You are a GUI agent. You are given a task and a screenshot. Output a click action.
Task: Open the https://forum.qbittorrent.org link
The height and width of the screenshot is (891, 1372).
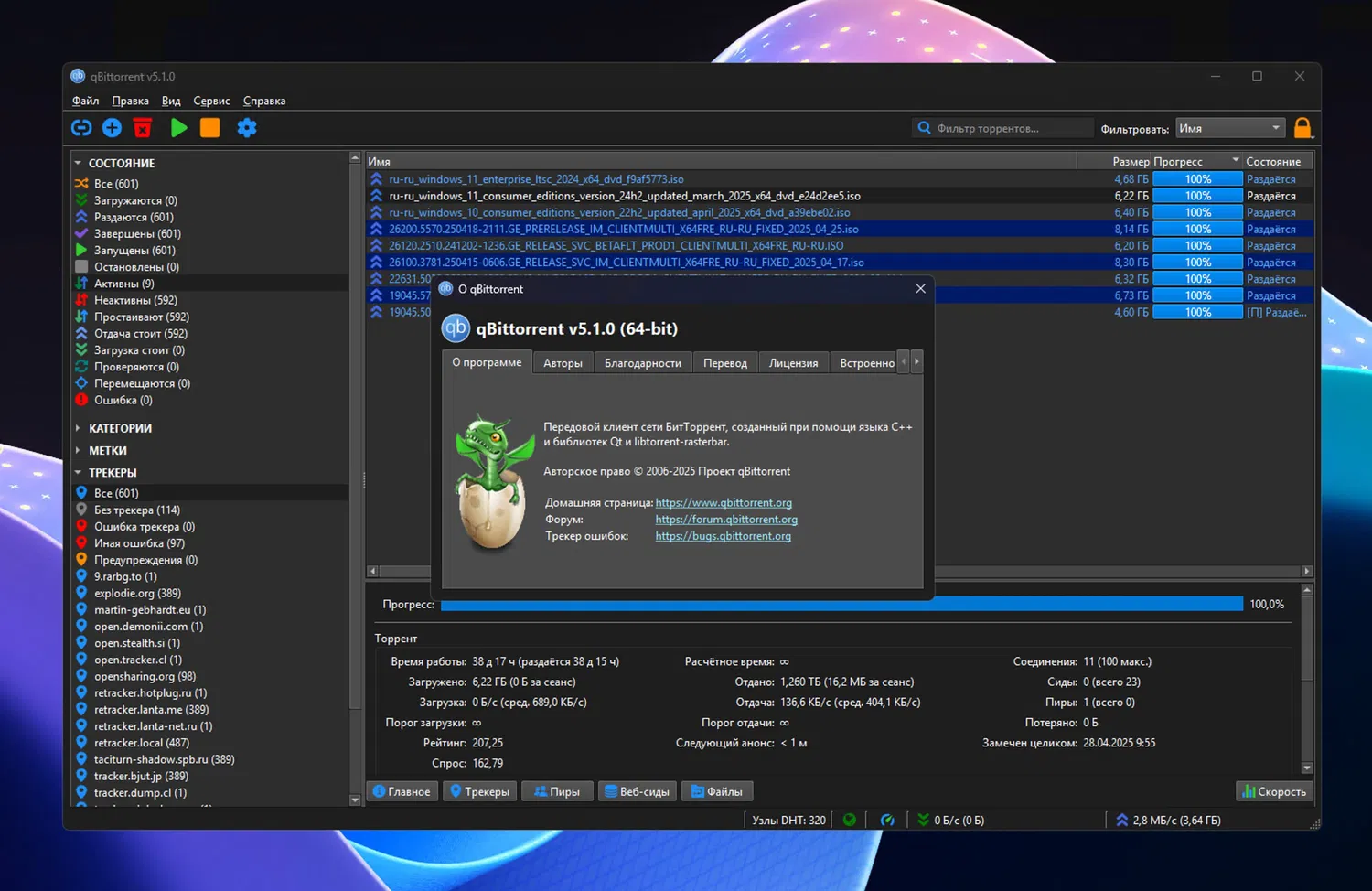pos(726,519)
